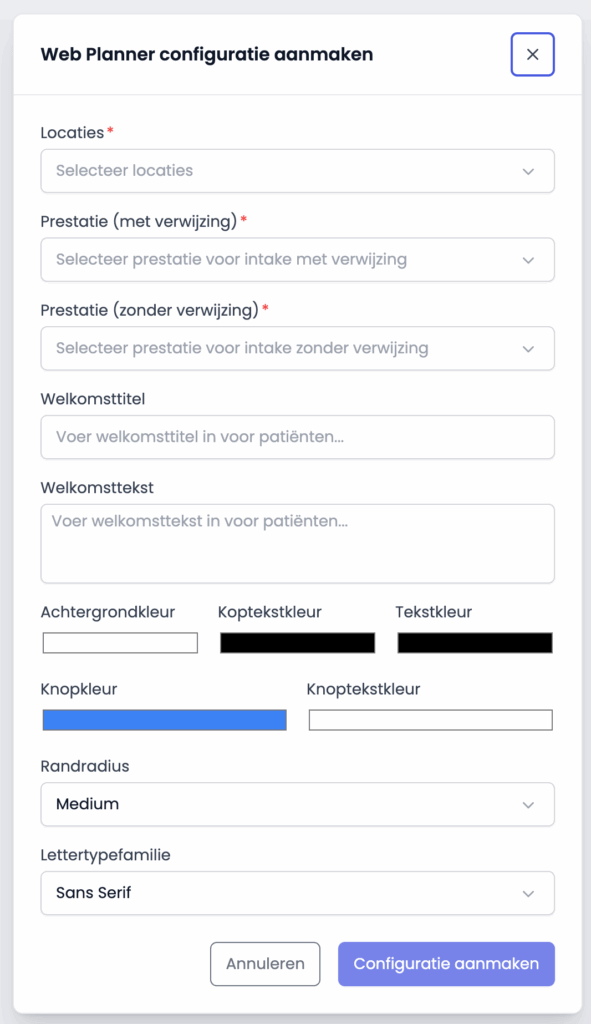Click the Randradius dropdown arrow icon

click(530, 804)
